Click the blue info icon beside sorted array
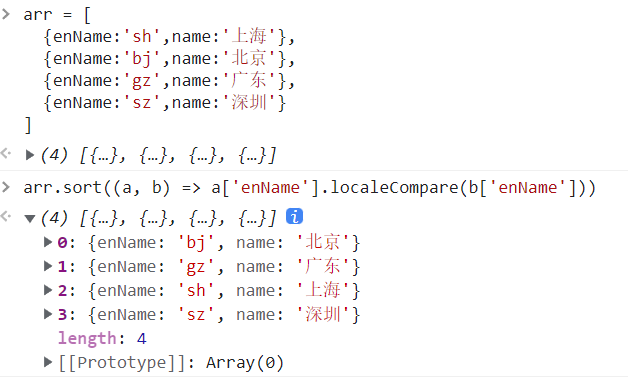The image size is (628, 381). point(294,216)
